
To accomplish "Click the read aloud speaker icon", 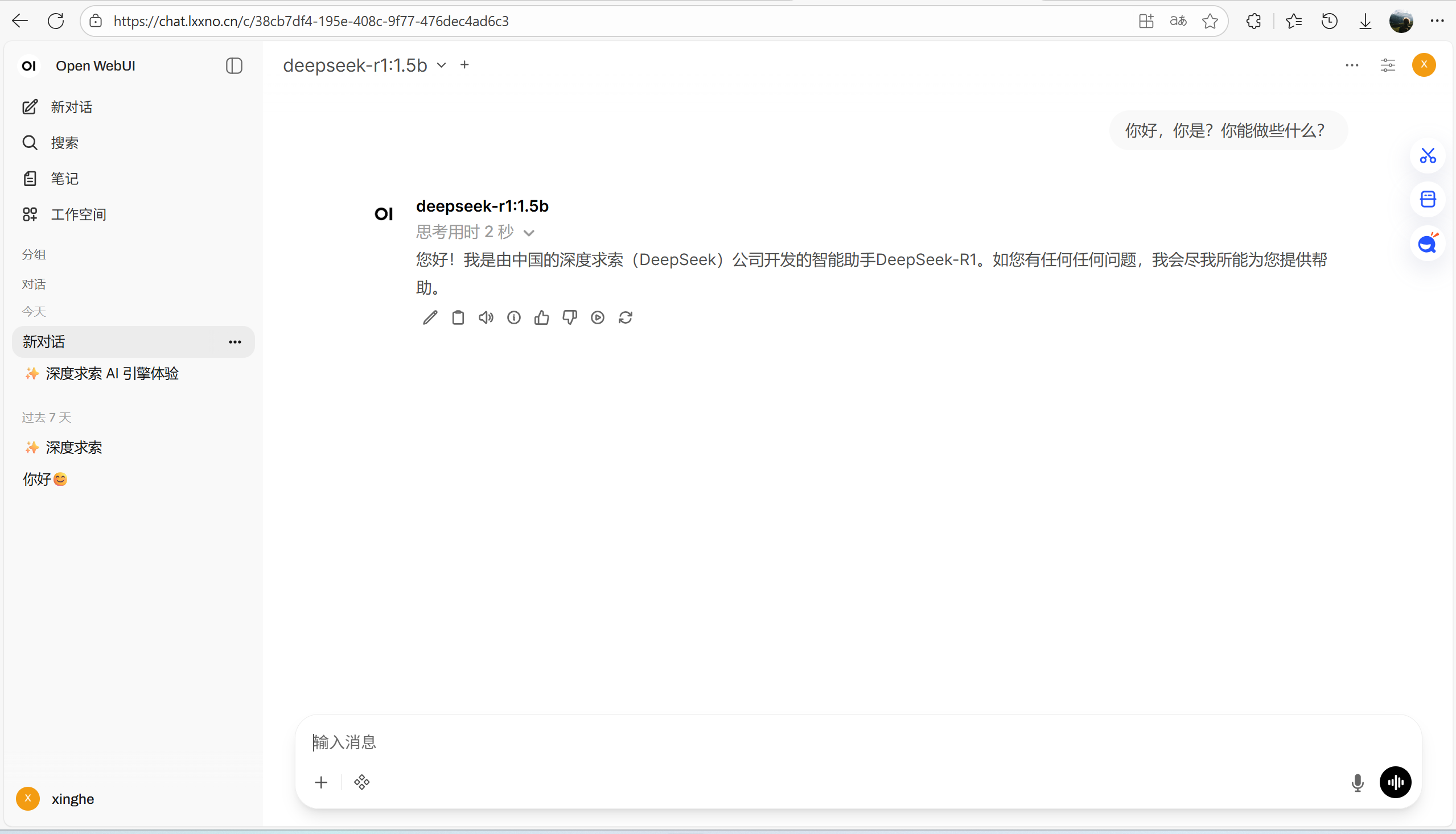I will [x=486, y=317].
